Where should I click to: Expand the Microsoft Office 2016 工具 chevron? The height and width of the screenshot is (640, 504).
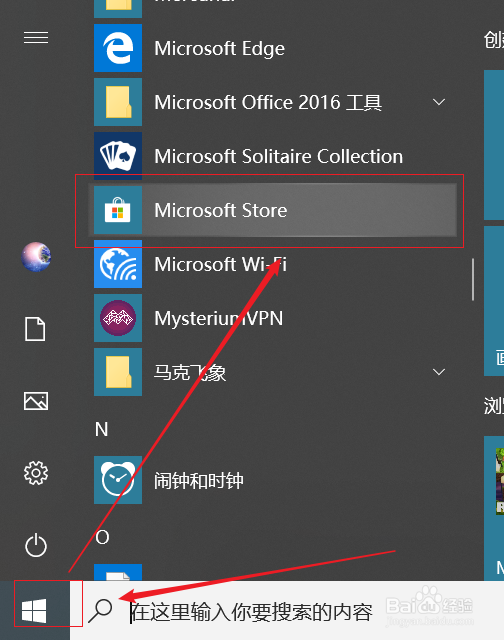[x=439, y=102]
